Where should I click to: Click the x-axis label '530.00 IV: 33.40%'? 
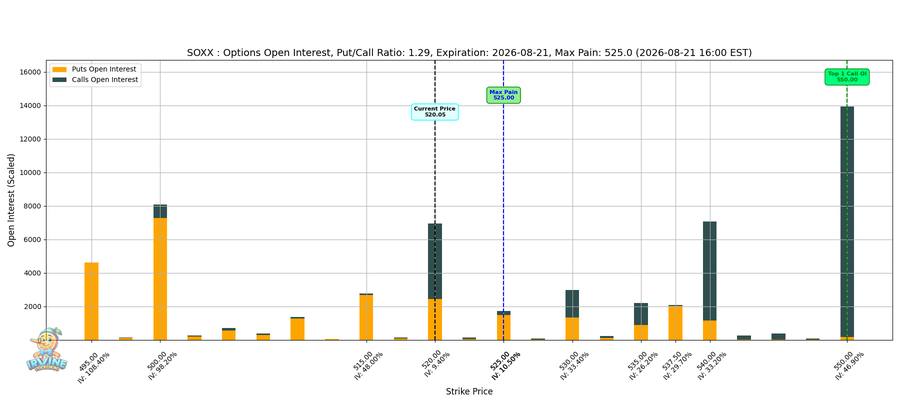[576, 363]
